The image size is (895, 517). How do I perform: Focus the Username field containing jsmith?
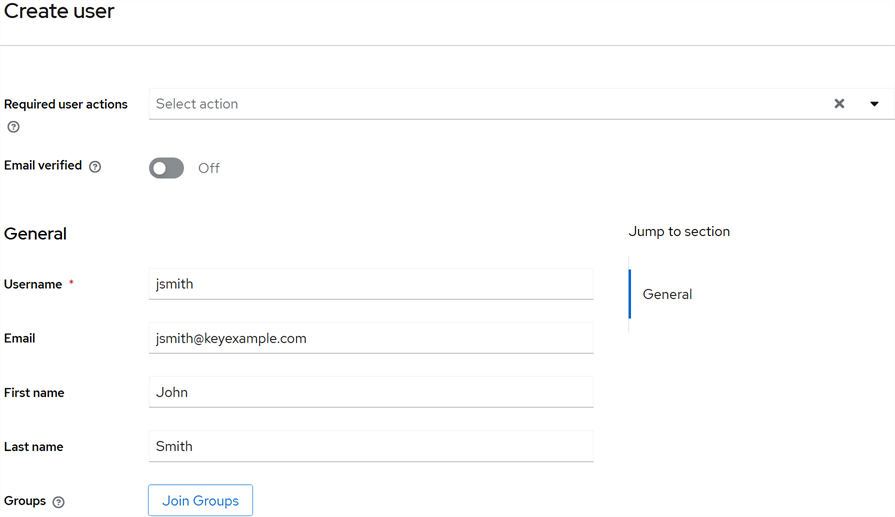(370, 284)
